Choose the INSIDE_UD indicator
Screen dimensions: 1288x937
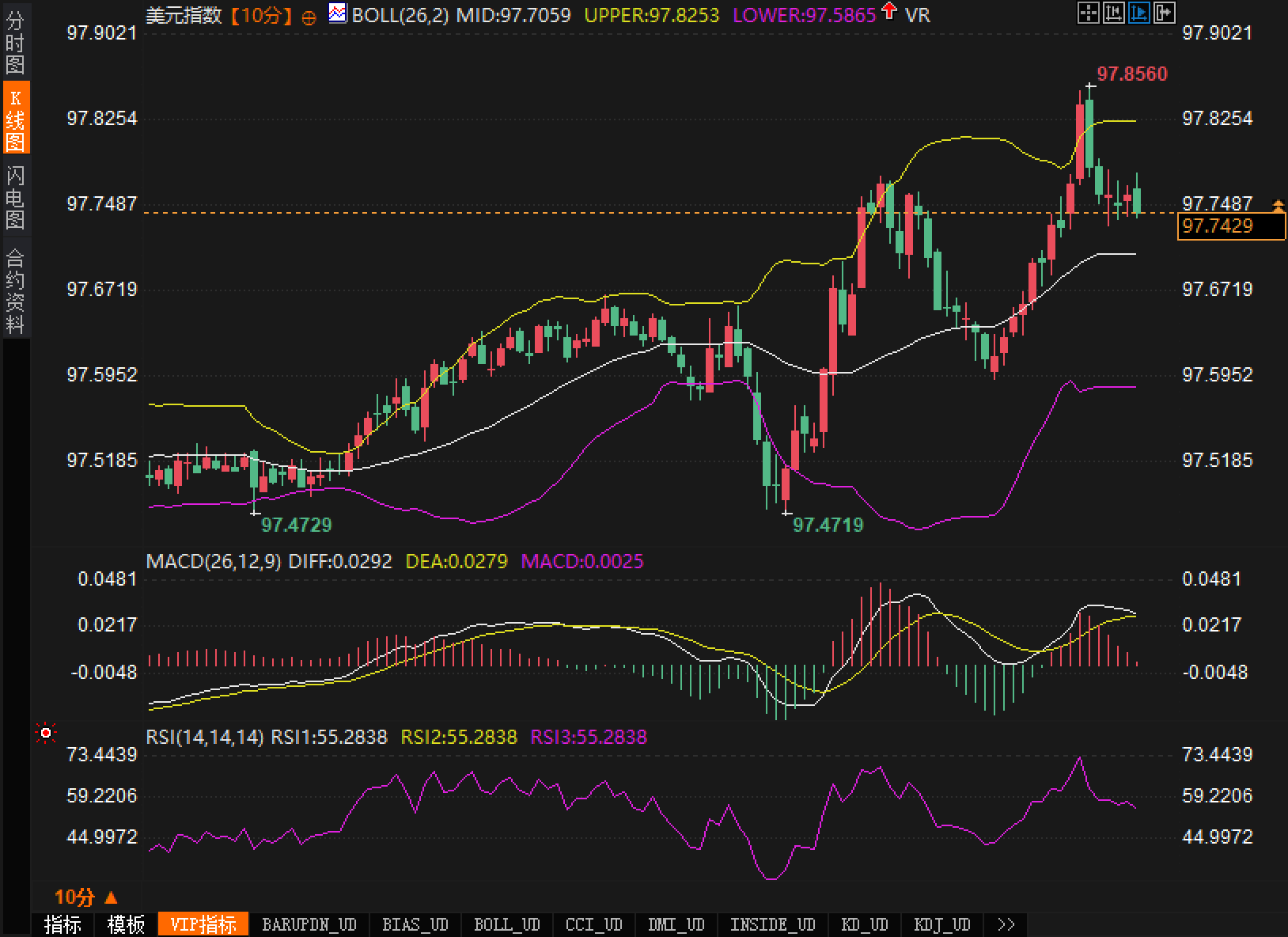(x=773, y=924)
